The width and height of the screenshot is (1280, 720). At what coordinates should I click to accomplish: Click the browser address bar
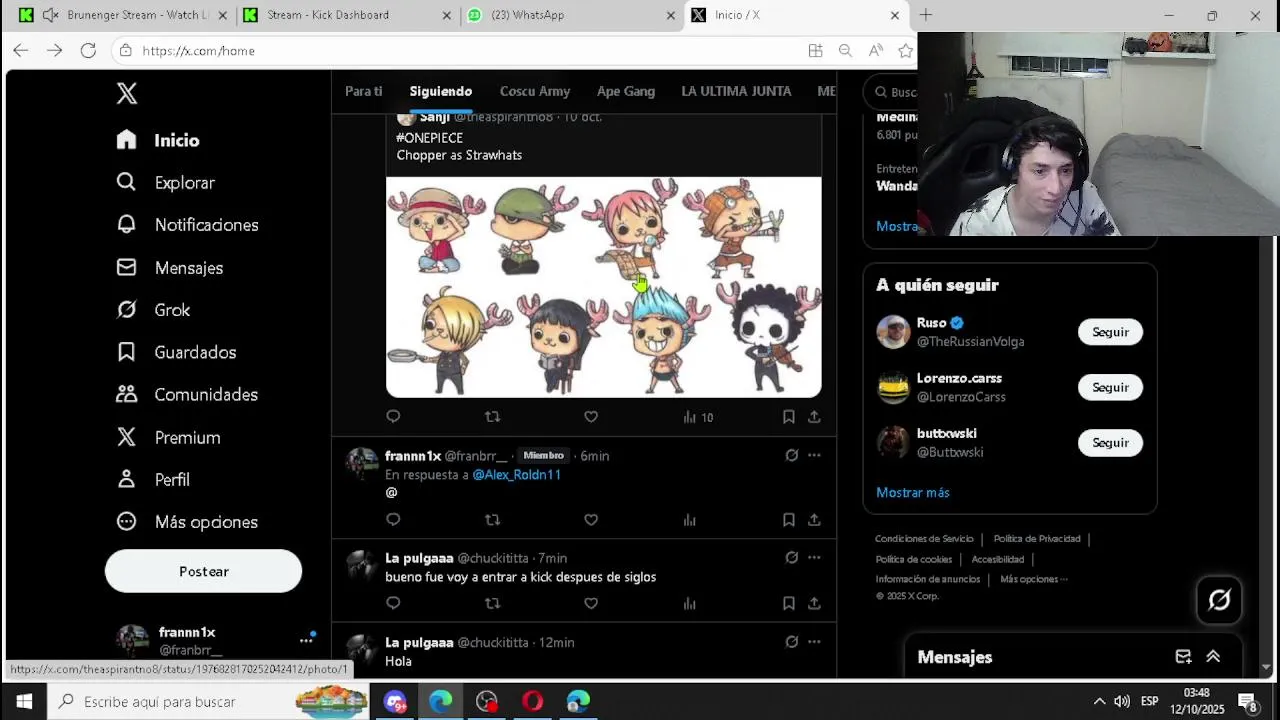460,50
